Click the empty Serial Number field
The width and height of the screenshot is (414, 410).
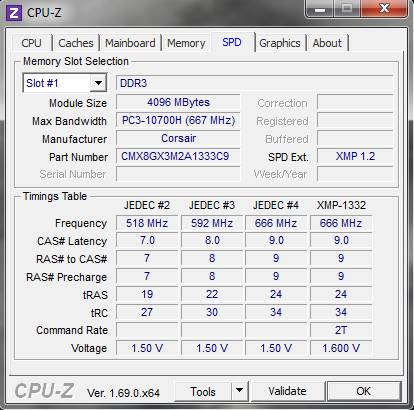click(x=178, y=174)
